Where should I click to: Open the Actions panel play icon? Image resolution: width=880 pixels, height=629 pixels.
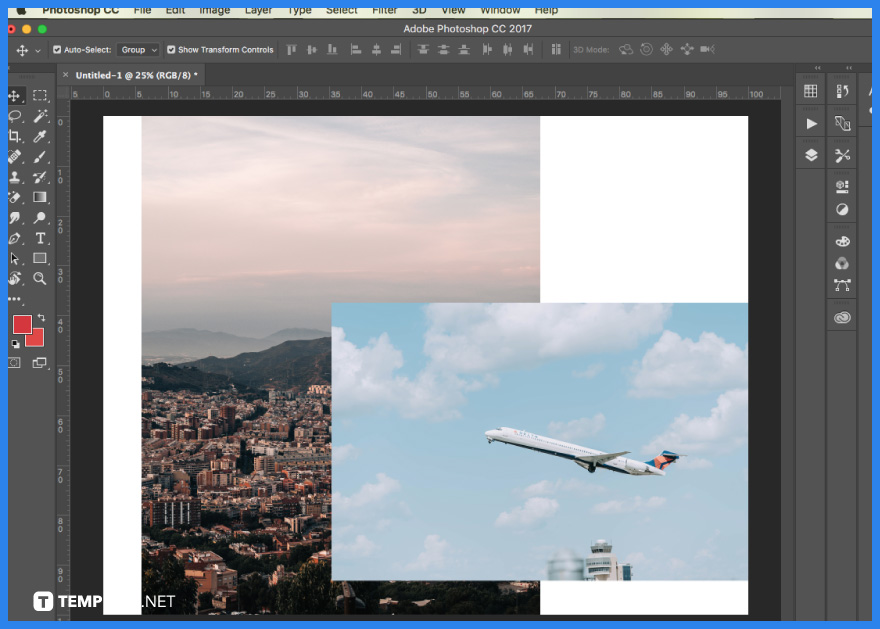810,123
